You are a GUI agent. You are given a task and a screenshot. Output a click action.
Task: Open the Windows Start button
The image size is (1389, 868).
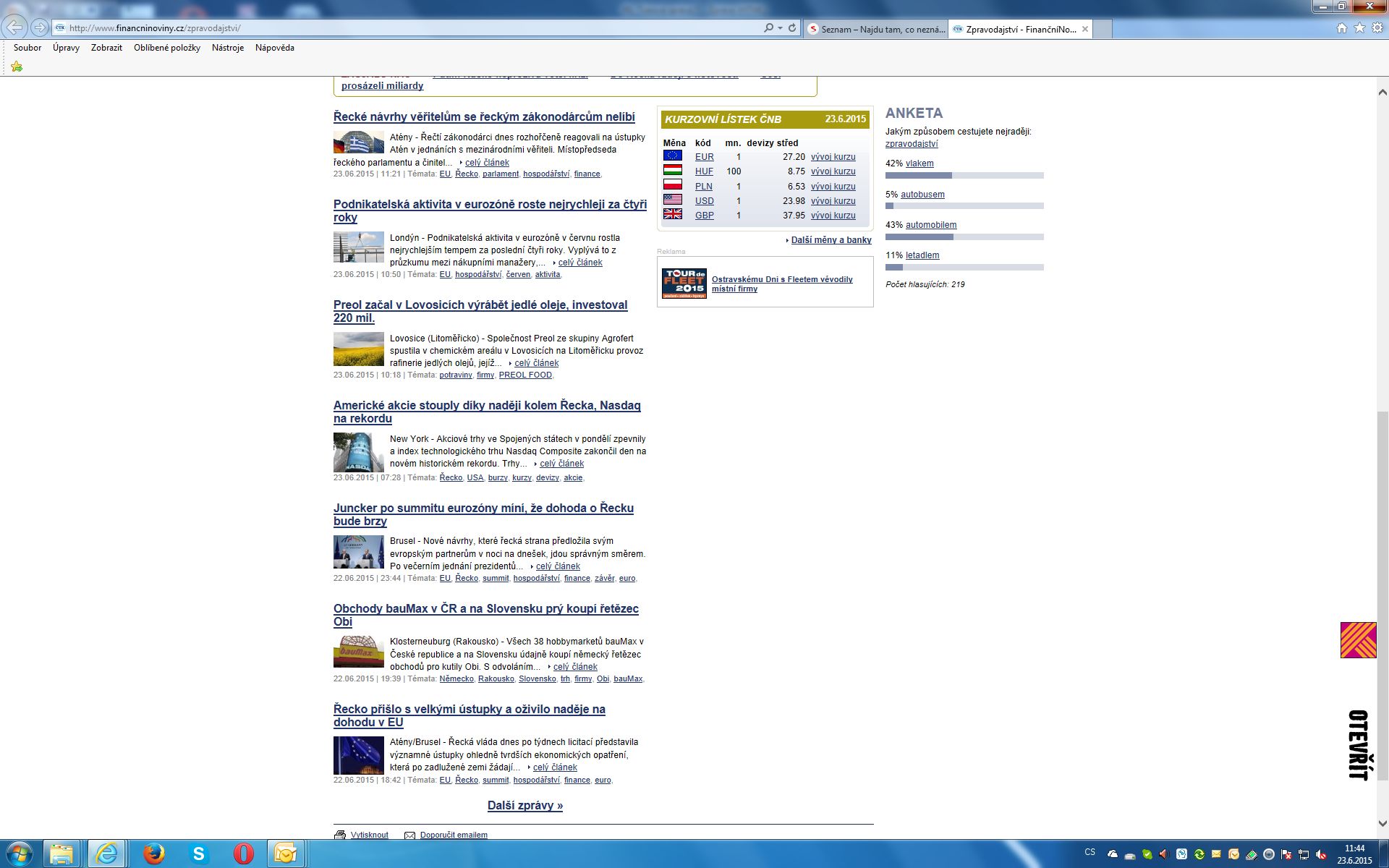(x=18, y=854)
